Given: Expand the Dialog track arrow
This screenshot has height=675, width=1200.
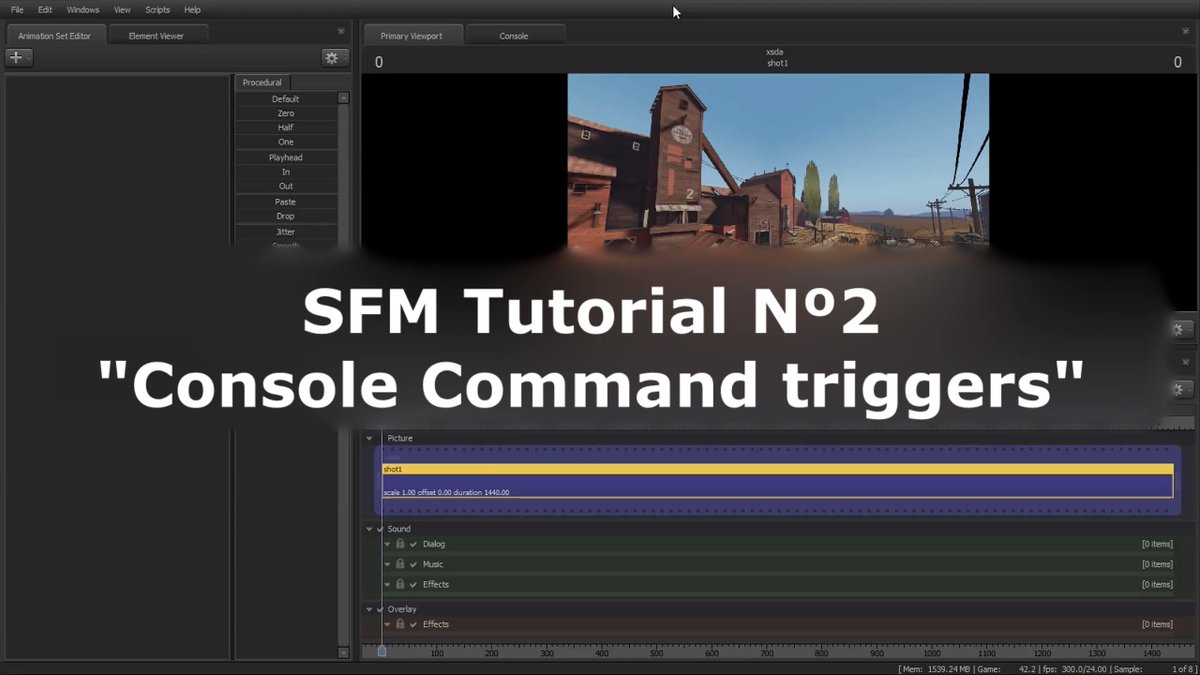Looking at the screenshot, I should [x=387, y=543].
